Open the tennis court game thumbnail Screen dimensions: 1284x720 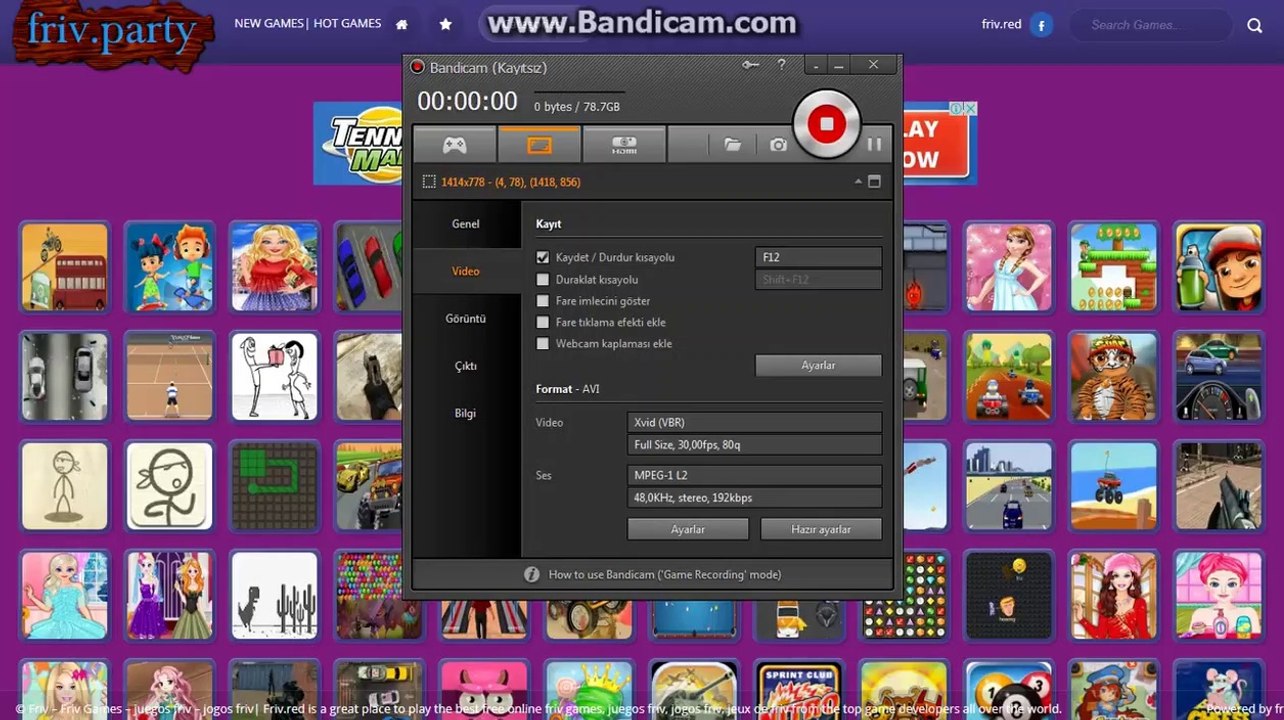[x=169, y=376]
